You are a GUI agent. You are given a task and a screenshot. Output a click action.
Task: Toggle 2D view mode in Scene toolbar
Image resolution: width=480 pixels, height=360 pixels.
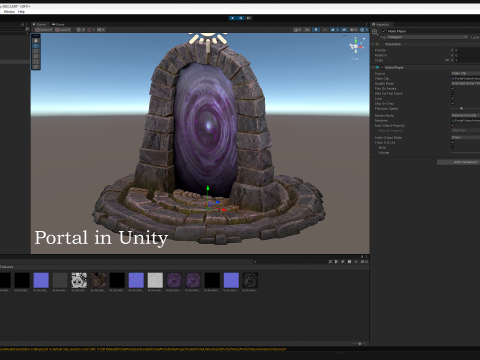coord(307,30)
